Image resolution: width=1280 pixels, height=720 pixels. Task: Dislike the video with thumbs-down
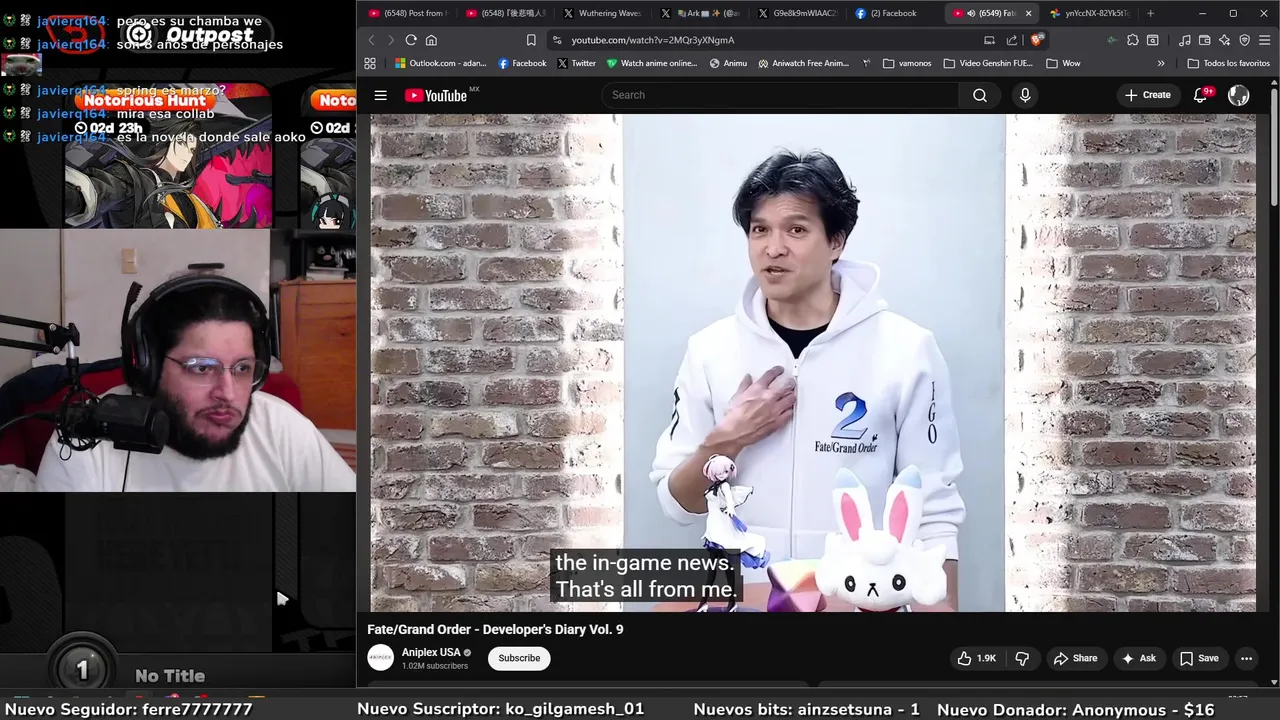coord(1022,658)
